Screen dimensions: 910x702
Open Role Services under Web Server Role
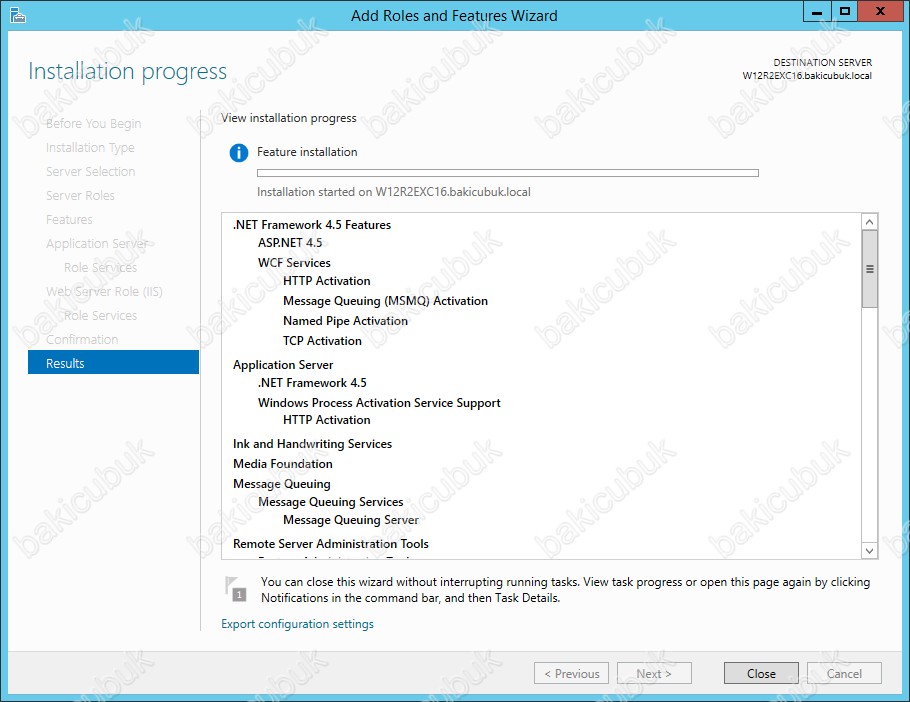pyautogui.click(x=100, y=316)
